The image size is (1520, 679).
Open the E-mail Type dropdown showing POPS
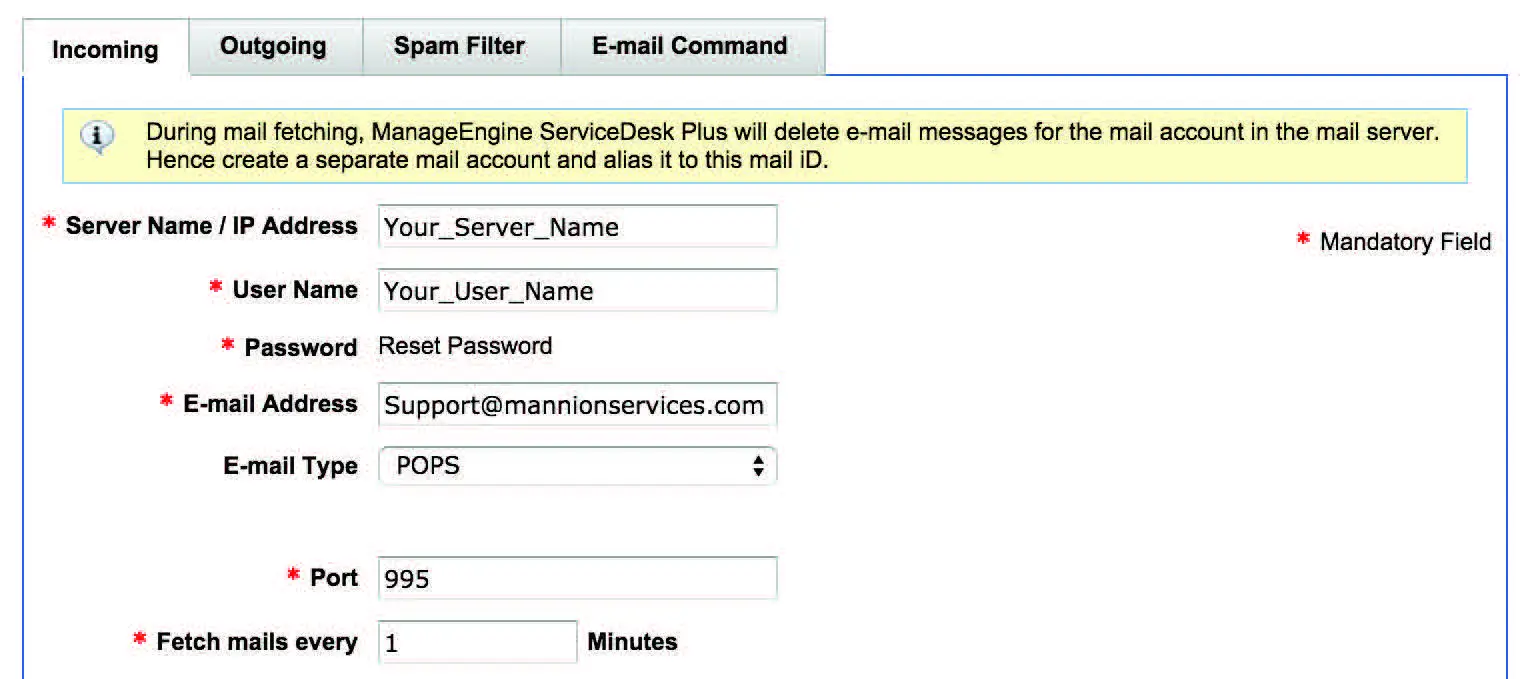tap(578, 465)
